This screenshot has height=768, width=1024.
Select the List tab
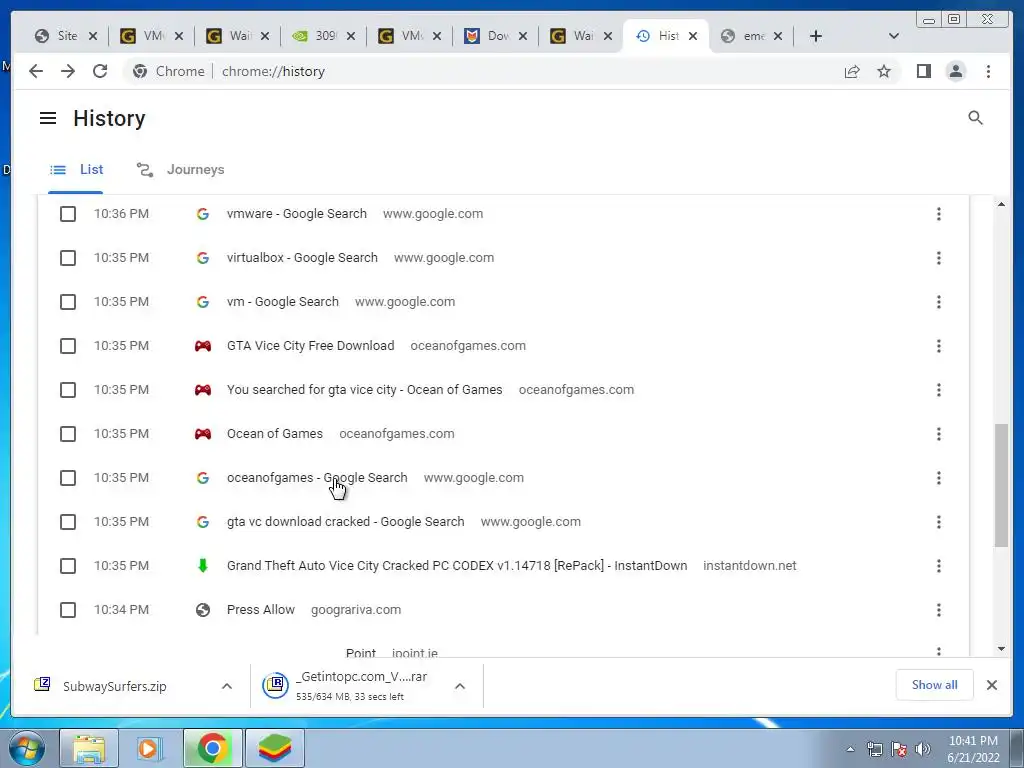[76, 170]
